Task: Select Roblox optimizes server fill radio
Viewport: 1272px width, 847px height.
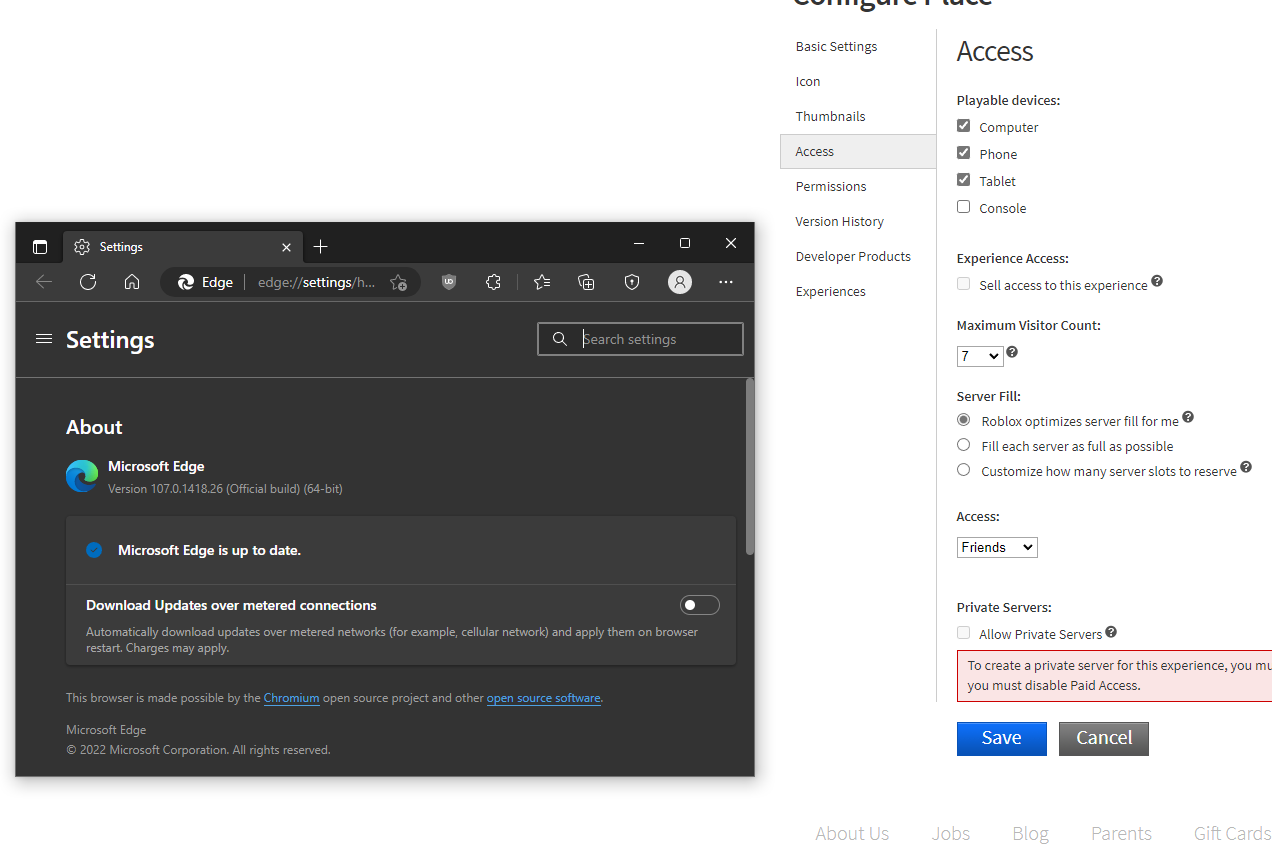Action: point(964,420)
